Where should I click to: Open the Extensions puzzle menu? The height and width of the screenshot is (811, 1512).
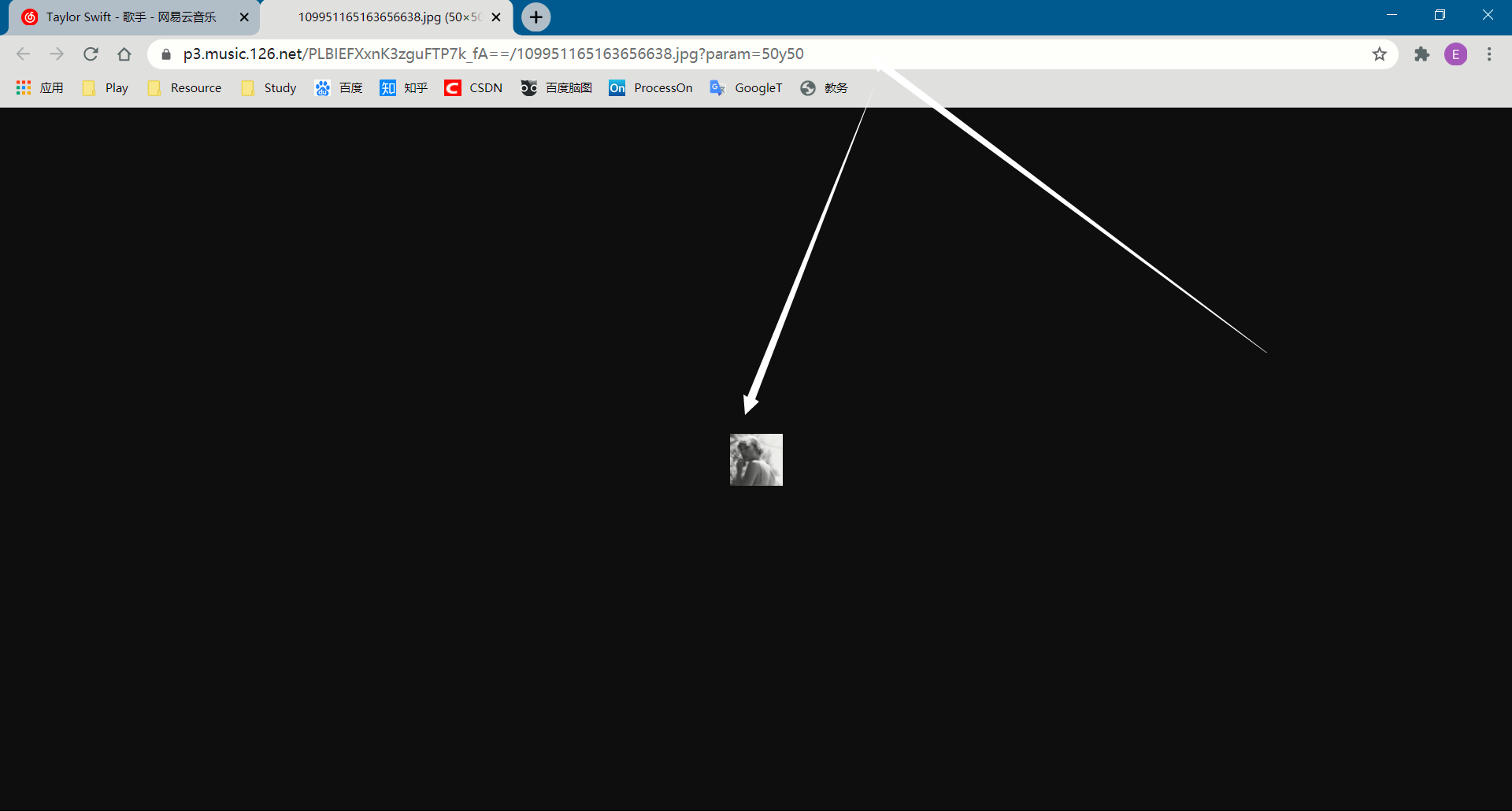click(1421, 54)
